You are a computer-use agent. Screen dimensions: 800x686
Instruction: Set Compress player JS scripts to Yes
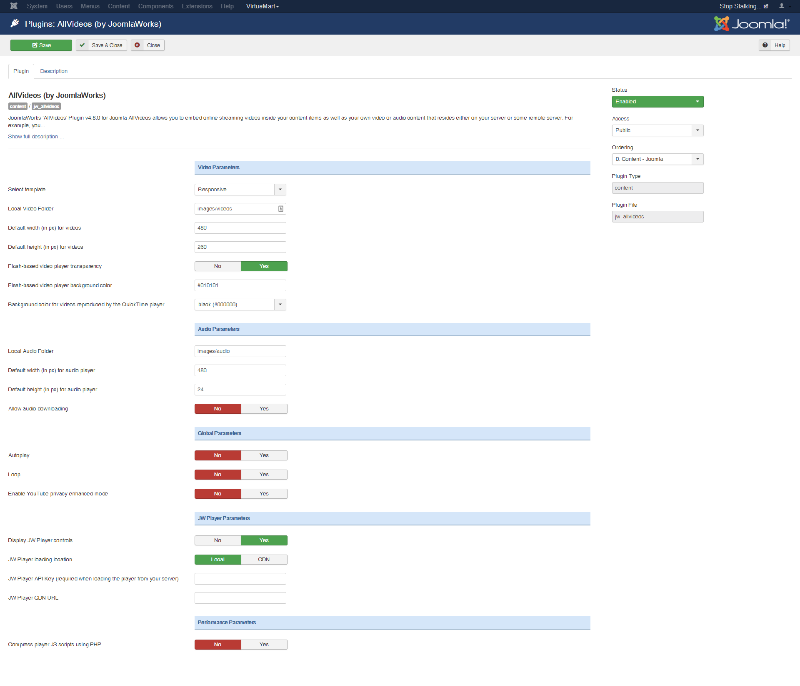tap(264, 645)
